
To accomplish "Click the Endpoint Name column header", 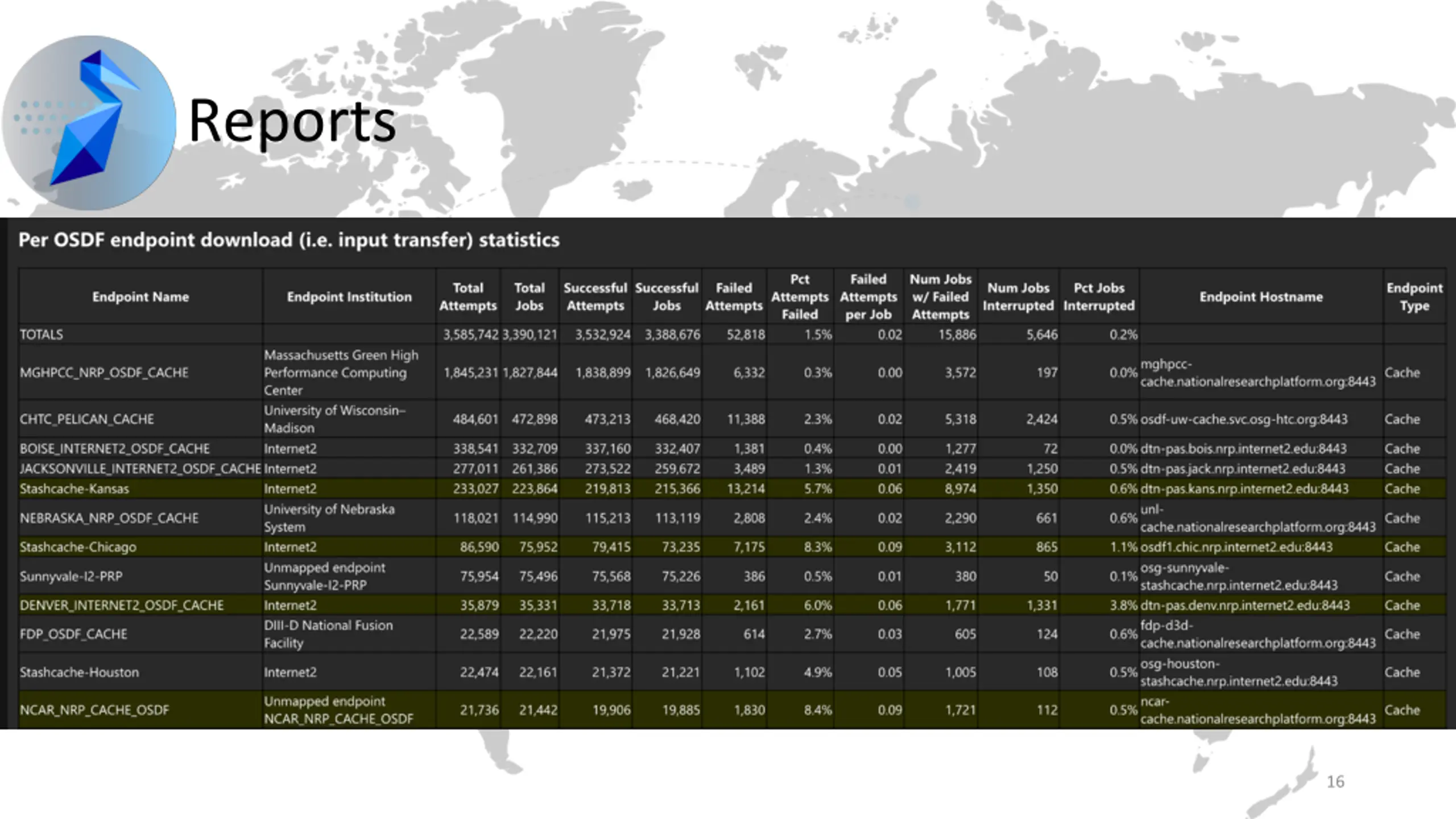I will [140, 297].
